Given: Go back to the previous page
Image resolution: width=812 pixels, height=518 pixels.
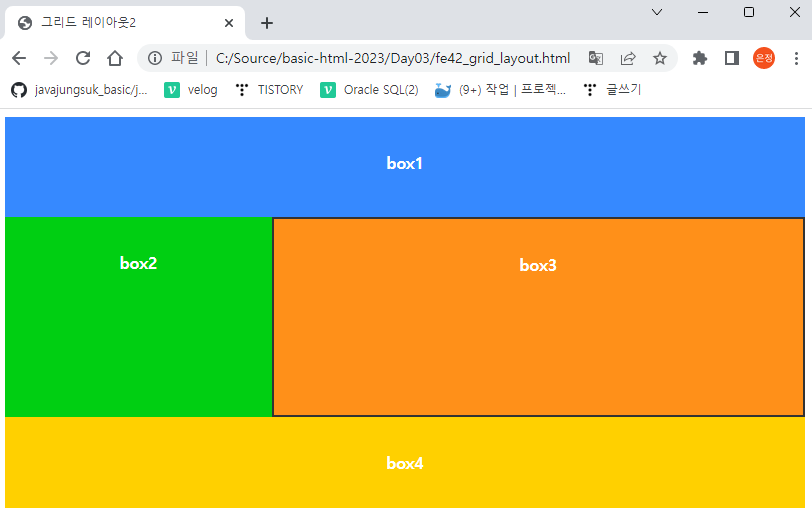Looking at the screenshot, I should [x=19, y=58].
